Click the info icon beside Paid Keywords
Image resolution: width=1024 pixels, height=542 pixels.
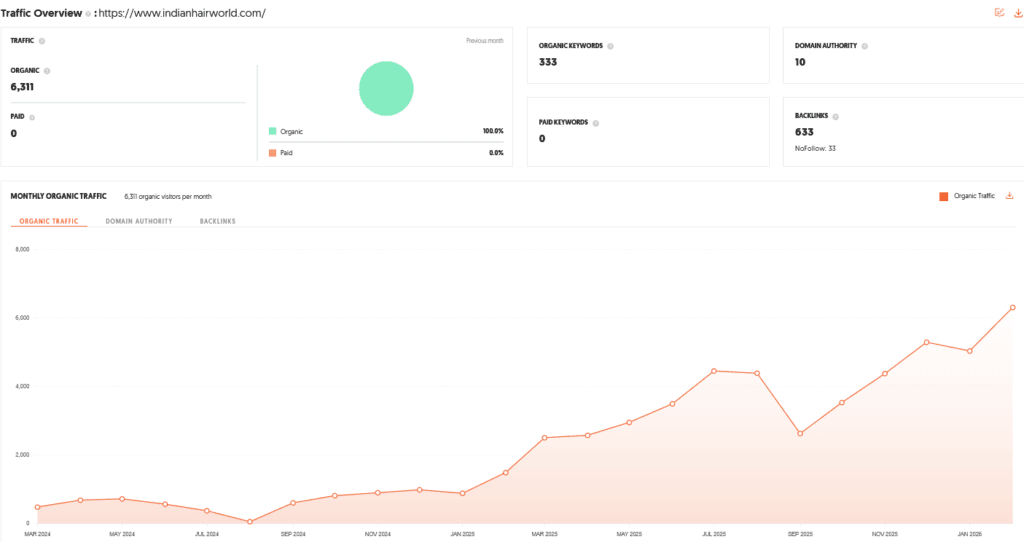597,123
